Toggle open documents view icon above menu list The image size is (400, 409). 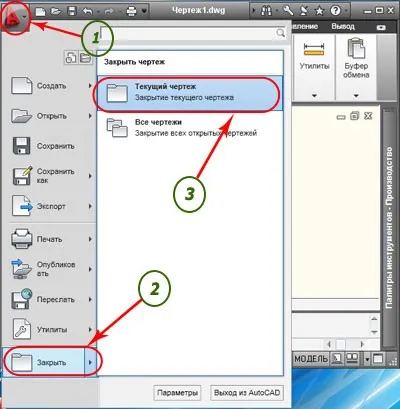[x=85, y=57]
